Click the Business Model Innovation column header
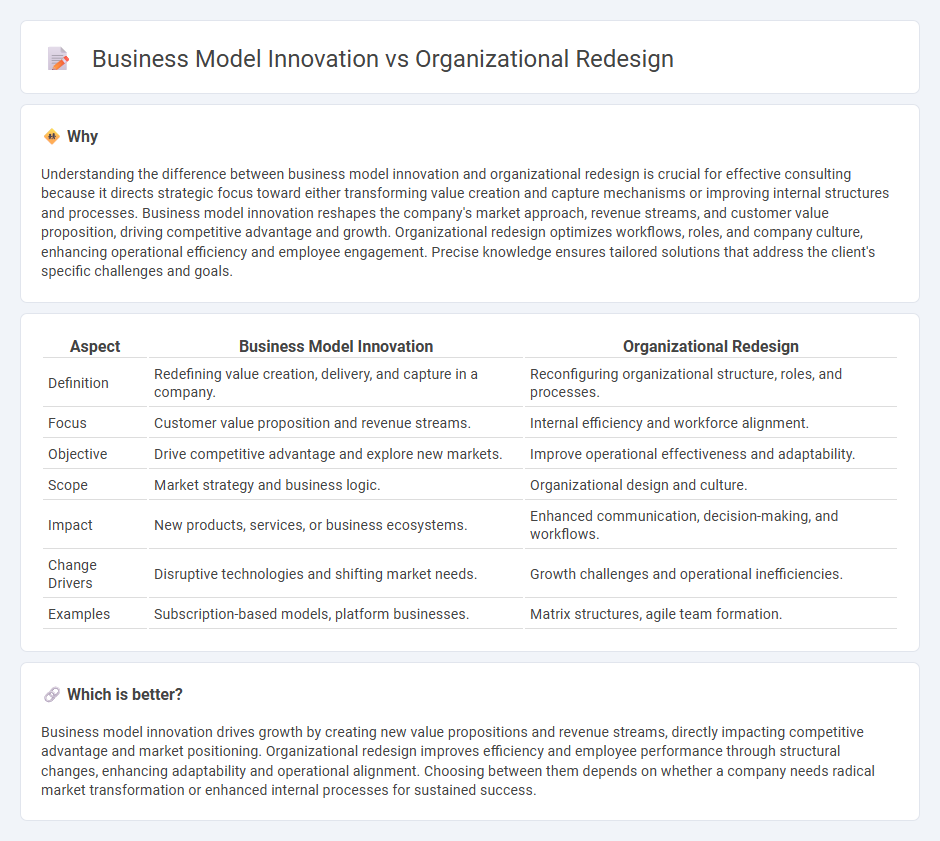 336,346
